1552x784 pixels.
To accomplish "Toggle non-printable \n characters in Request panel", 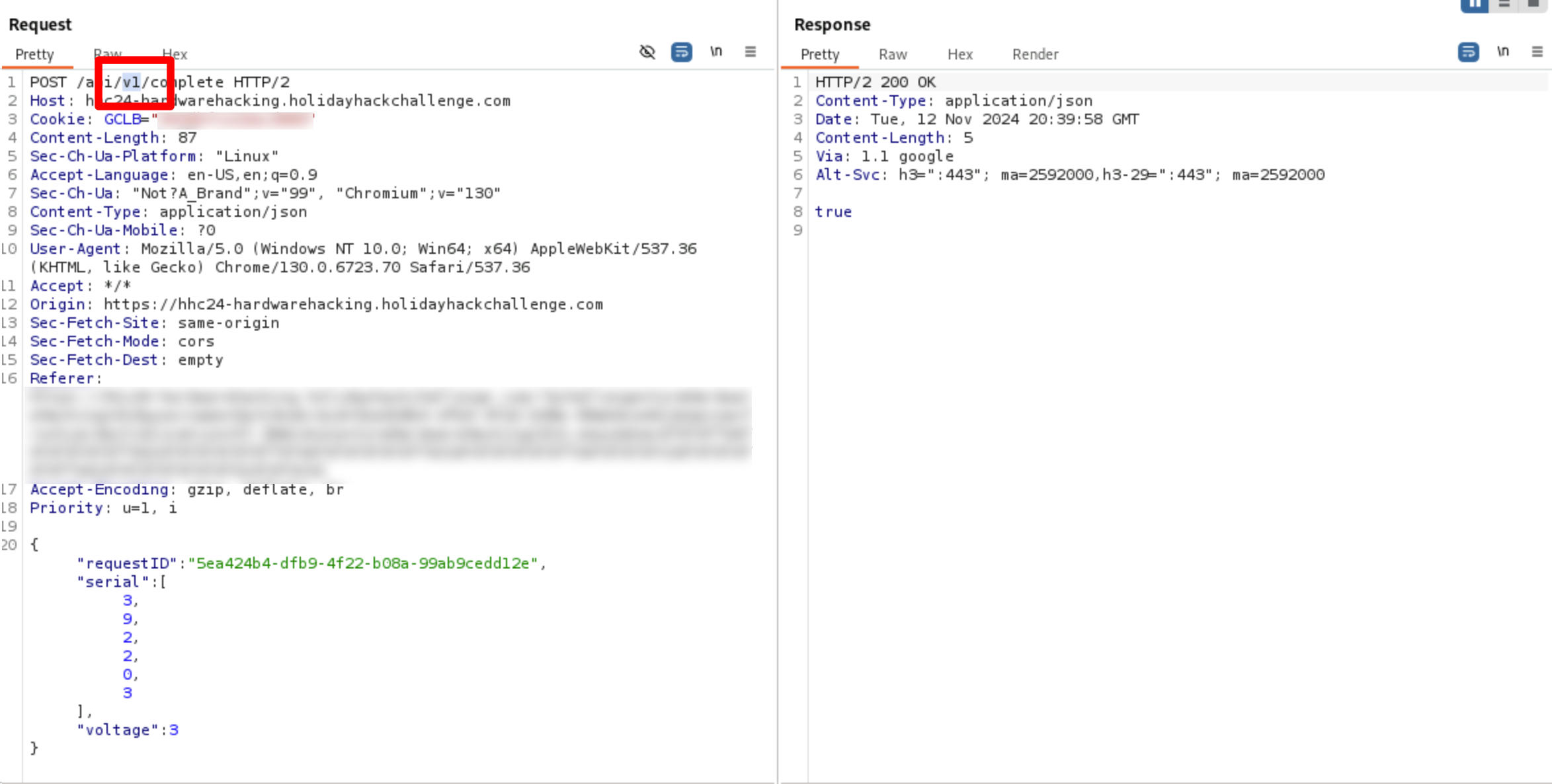I will coord(716,52).
